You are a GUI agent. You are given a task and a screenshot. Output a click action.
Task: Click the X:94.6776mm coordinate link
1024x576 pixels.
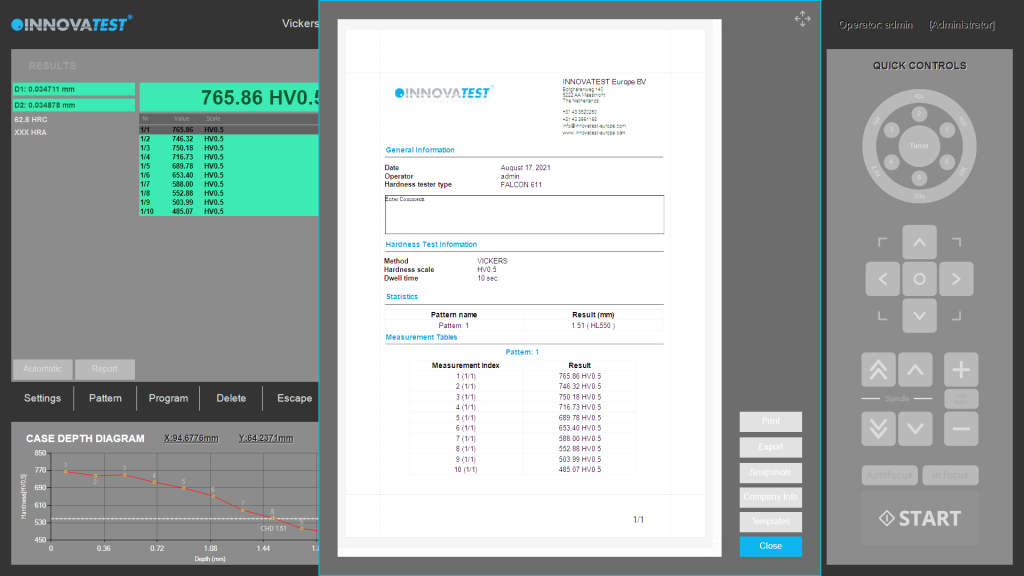click(x=191, y=438)
